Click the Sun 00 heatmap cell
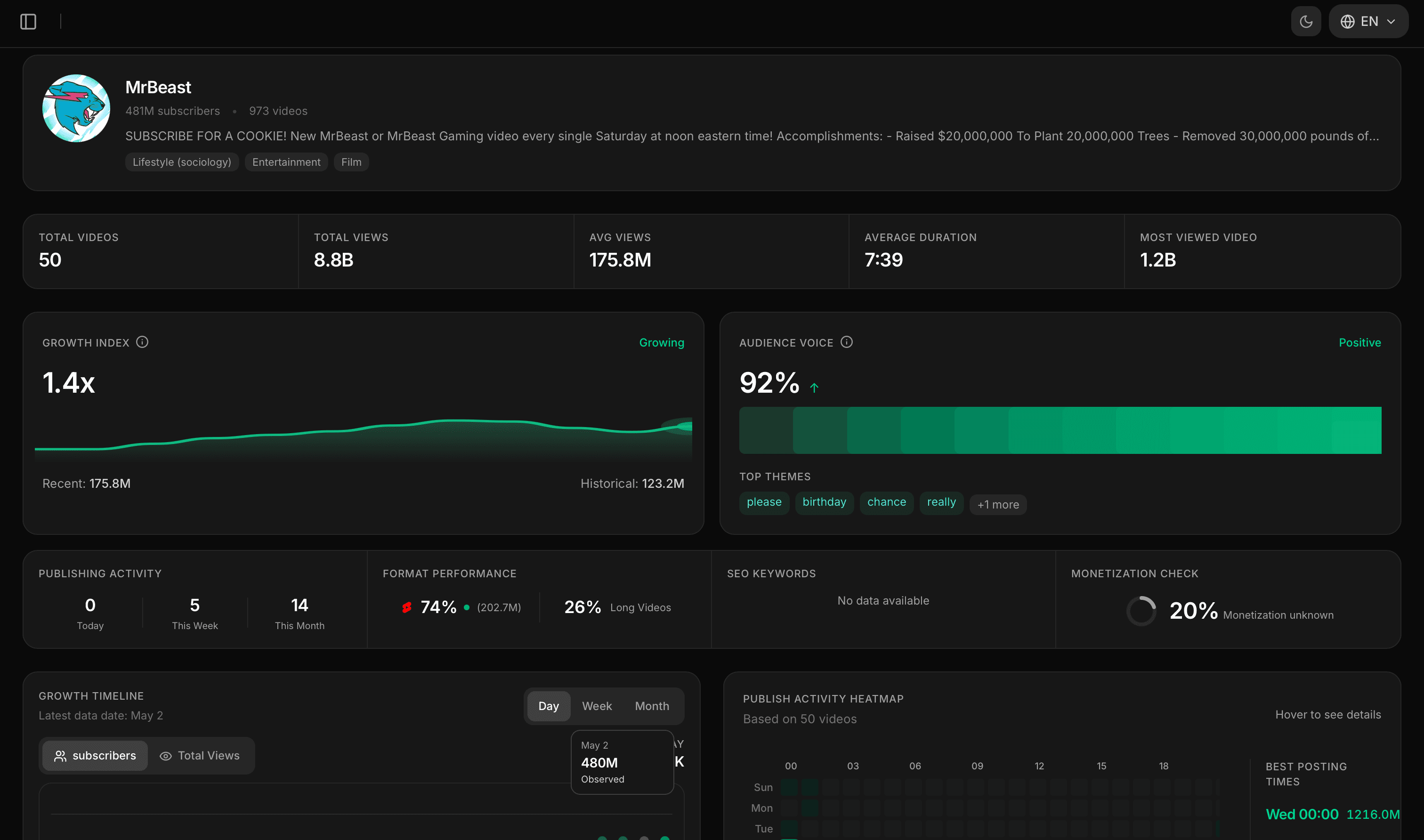The height and width of the screenshot is (840, 1424). (x=789, y=787)
